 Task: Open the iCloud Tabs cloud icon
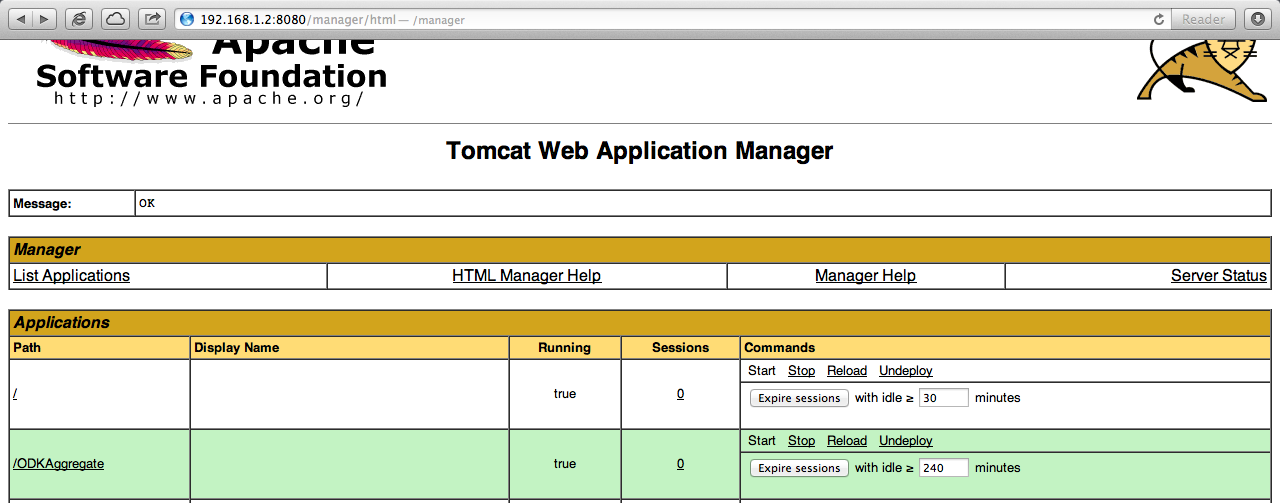pos(116,19)
